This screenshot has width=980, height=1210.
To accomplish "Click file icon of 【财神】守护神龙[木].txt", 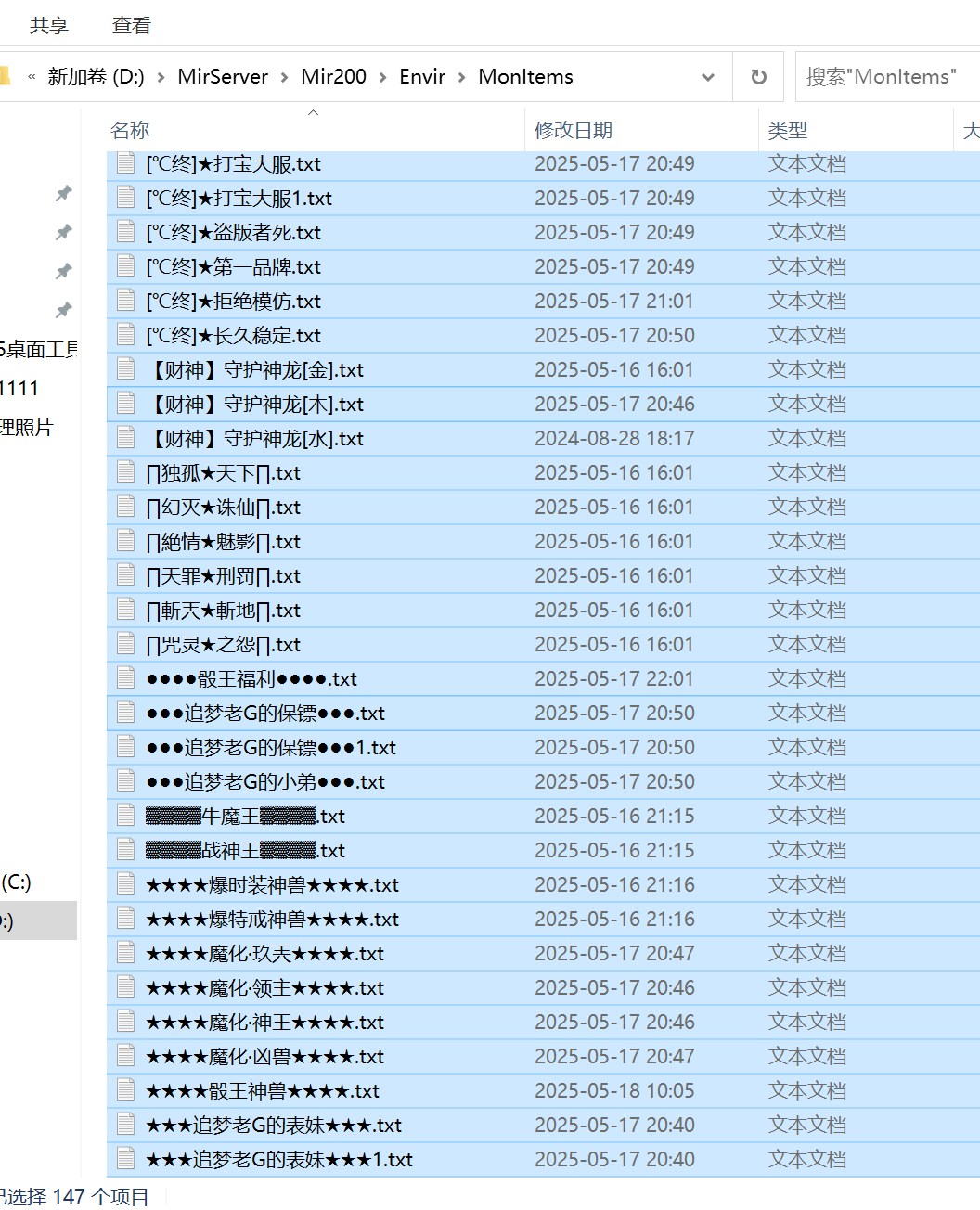I will [125, 404].
